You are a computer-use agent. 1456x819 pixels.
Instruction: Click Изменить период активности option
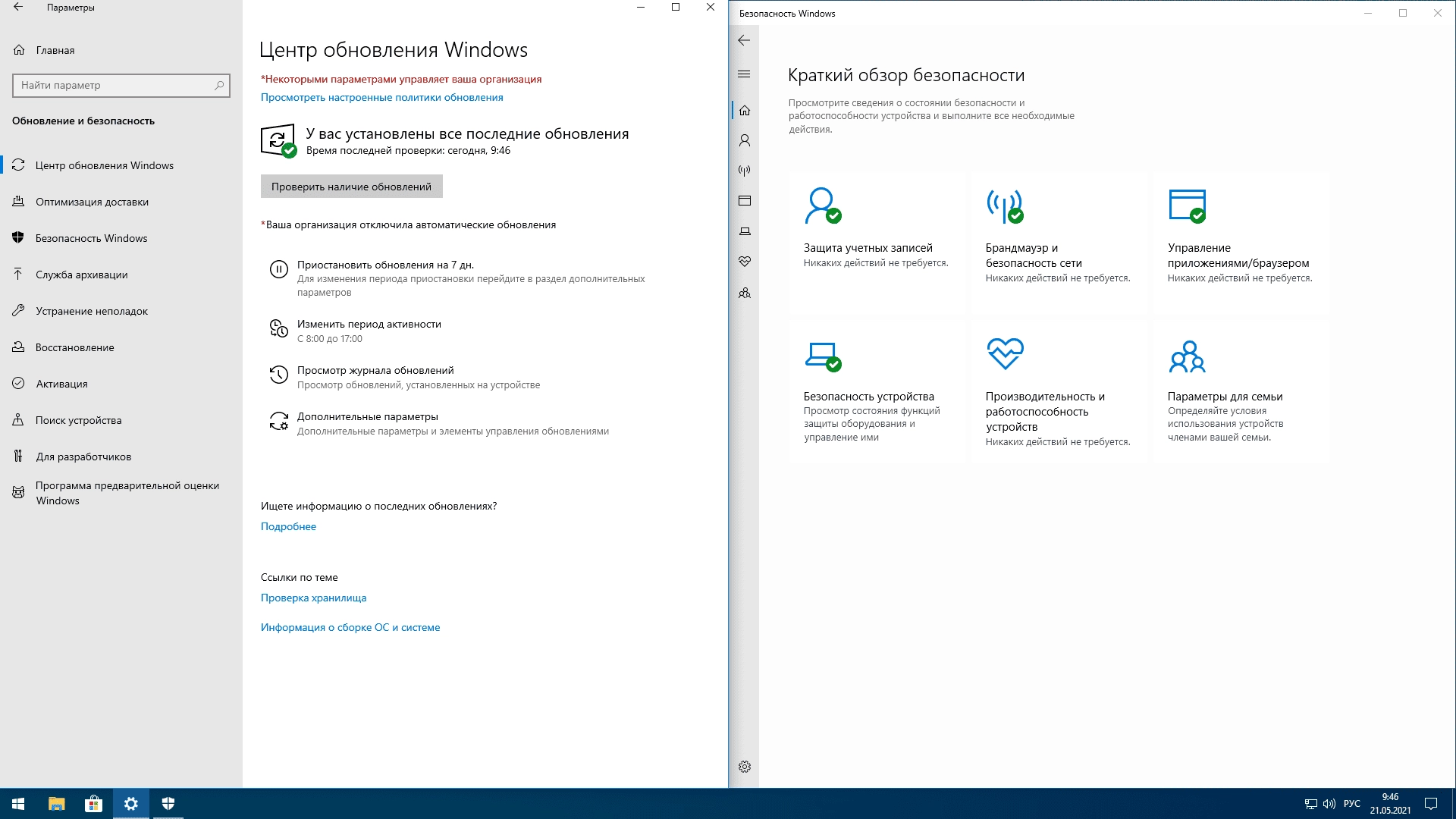coord(369,324)
